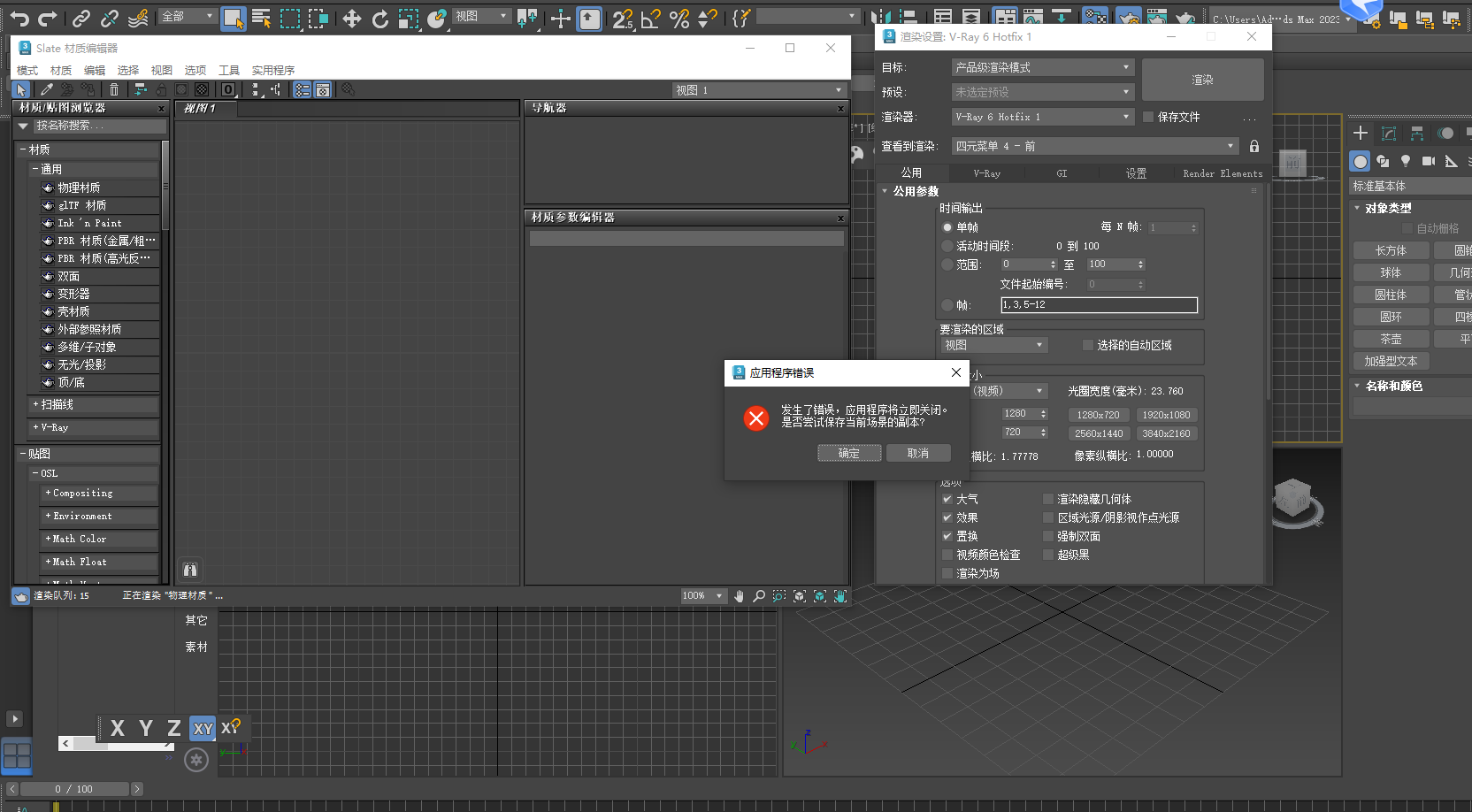Open the Create plus tab in command panel
The height and width of the screenshot is (812, 1472).
click(1361, 134)
